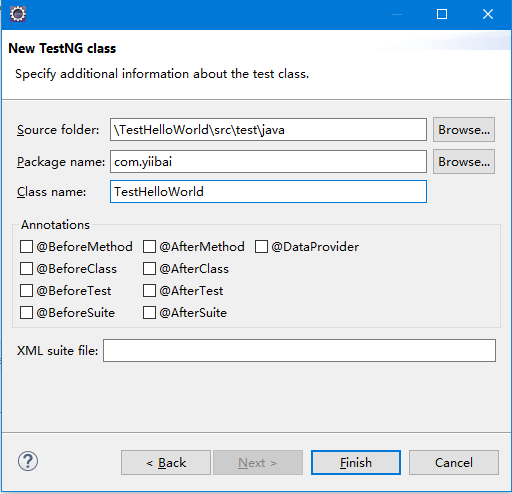Click the Eclipse icon in title bar
This screenshot has width=512, height=494.
click(x=18, y=14)
